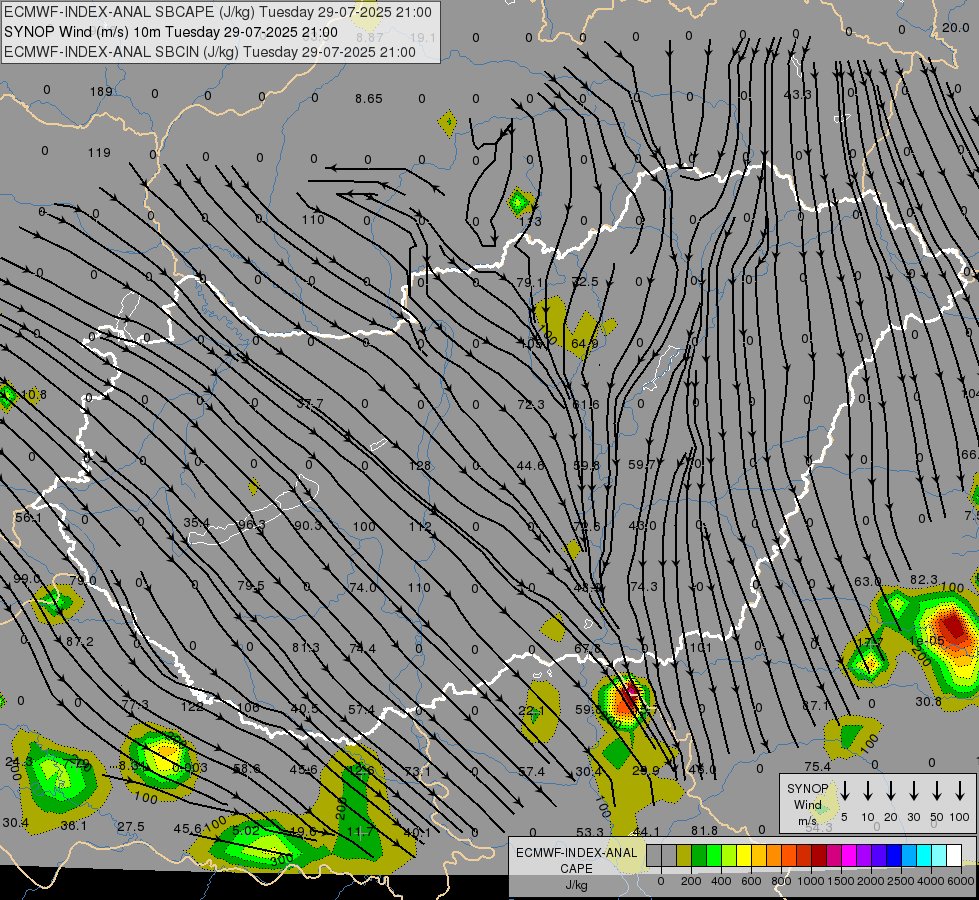This screenshot has height=900, width=979.
Task: Select the 53.3 value above the CAPE legend
Action: (x=590, y=832)
